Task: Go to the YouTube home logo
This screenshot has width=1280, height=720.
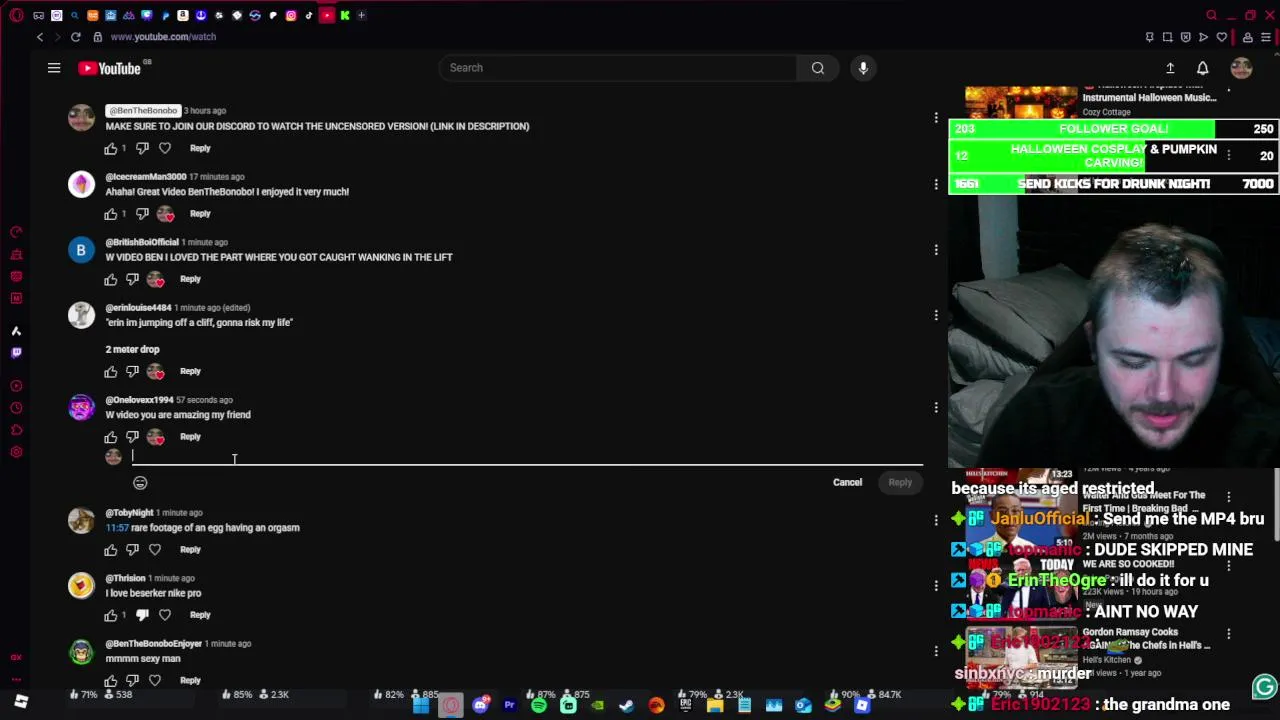Action: pyautogui.click(x=110, y=68)
